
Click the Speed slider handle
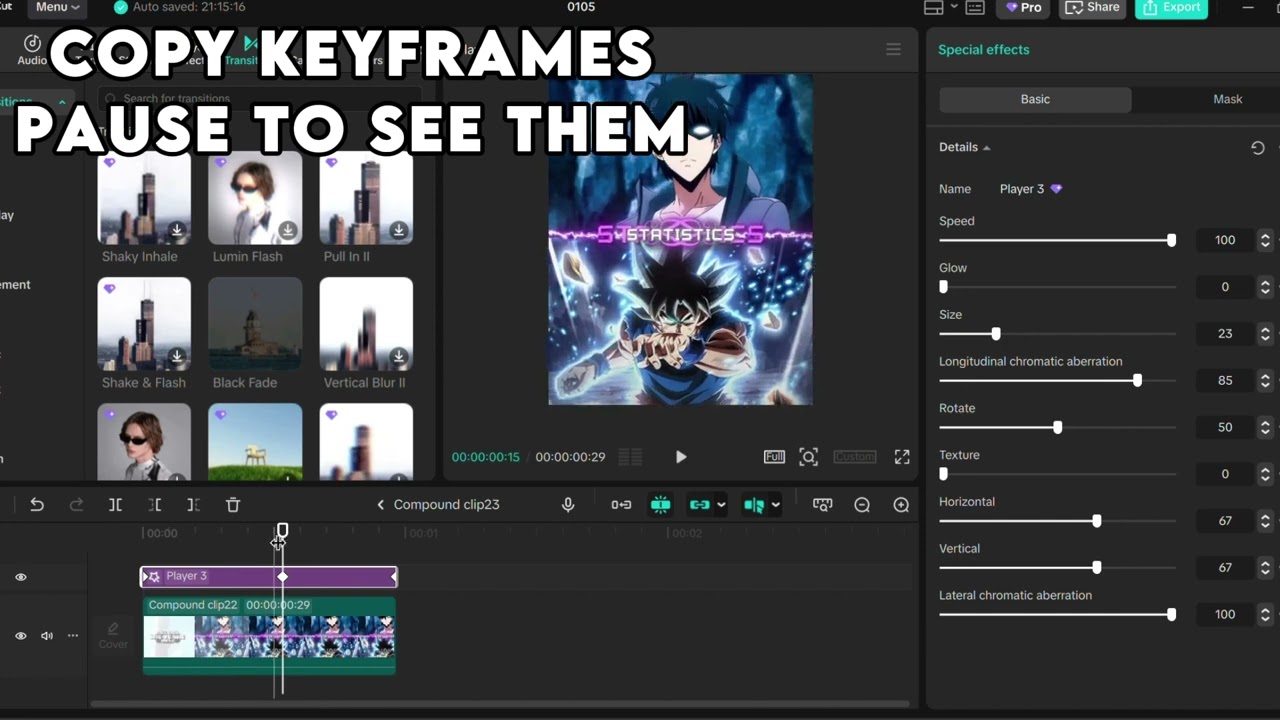(x=1171, y=240)
